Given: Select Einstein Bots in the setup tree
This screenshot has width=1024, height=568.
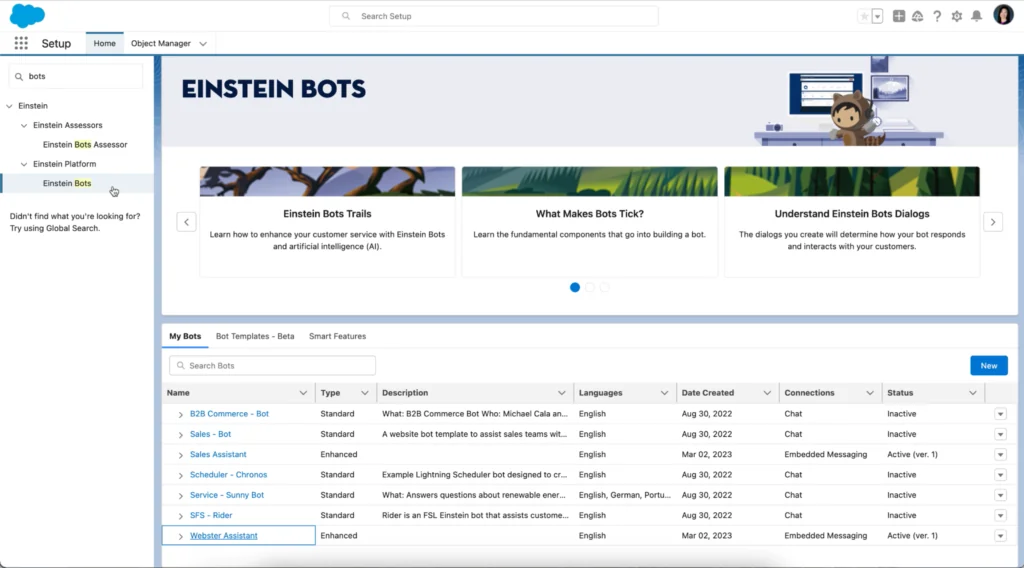Looking at the screenshot, I should (x=67, y=183).
